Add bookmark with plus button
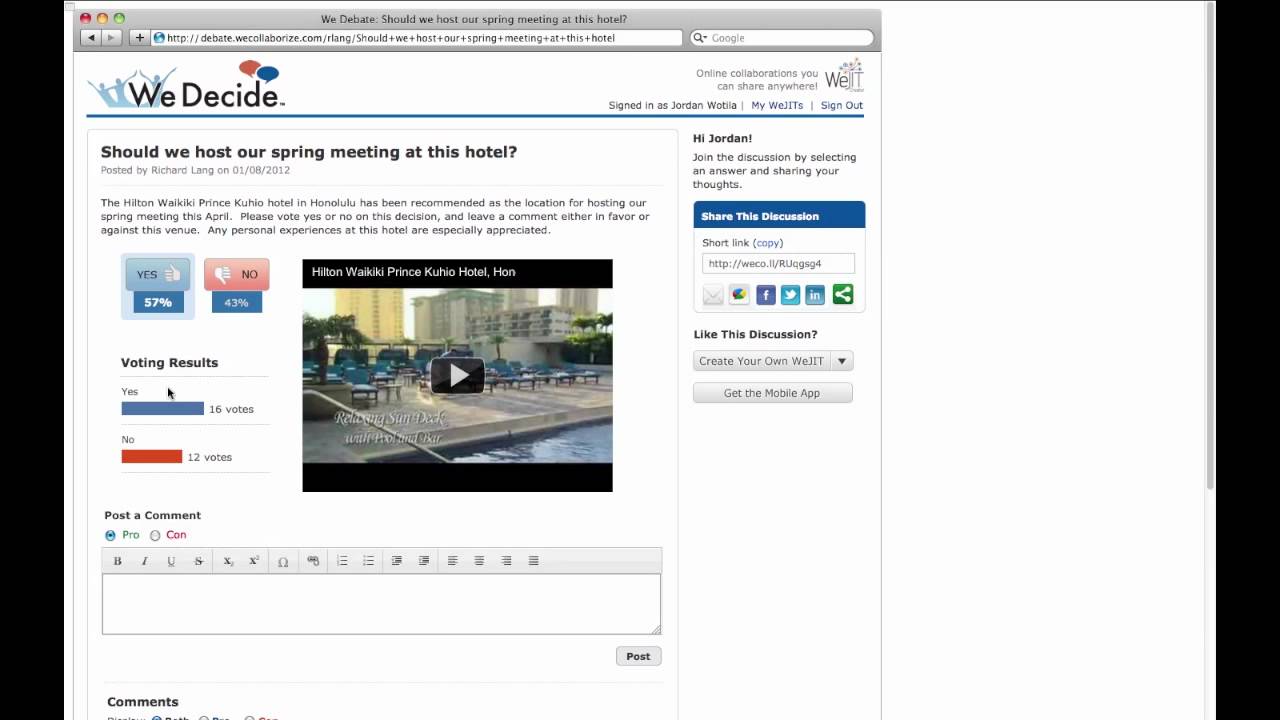This screenshot has height=720, width=1280. pyautogui.click(x=139, y=37)
